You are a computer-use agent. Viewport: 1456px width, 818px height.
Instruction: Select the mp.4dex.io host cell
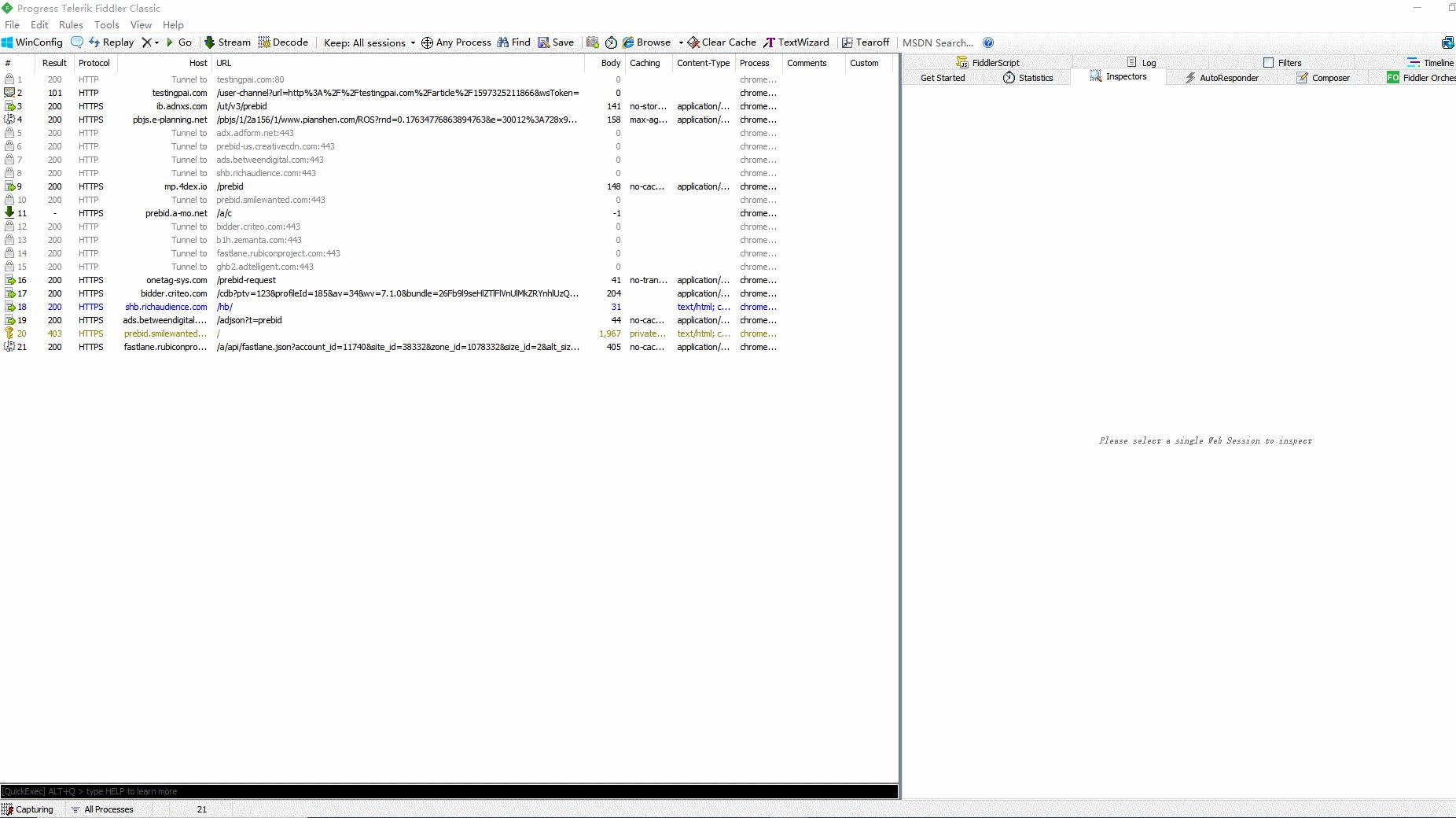(x=186, y=186)
